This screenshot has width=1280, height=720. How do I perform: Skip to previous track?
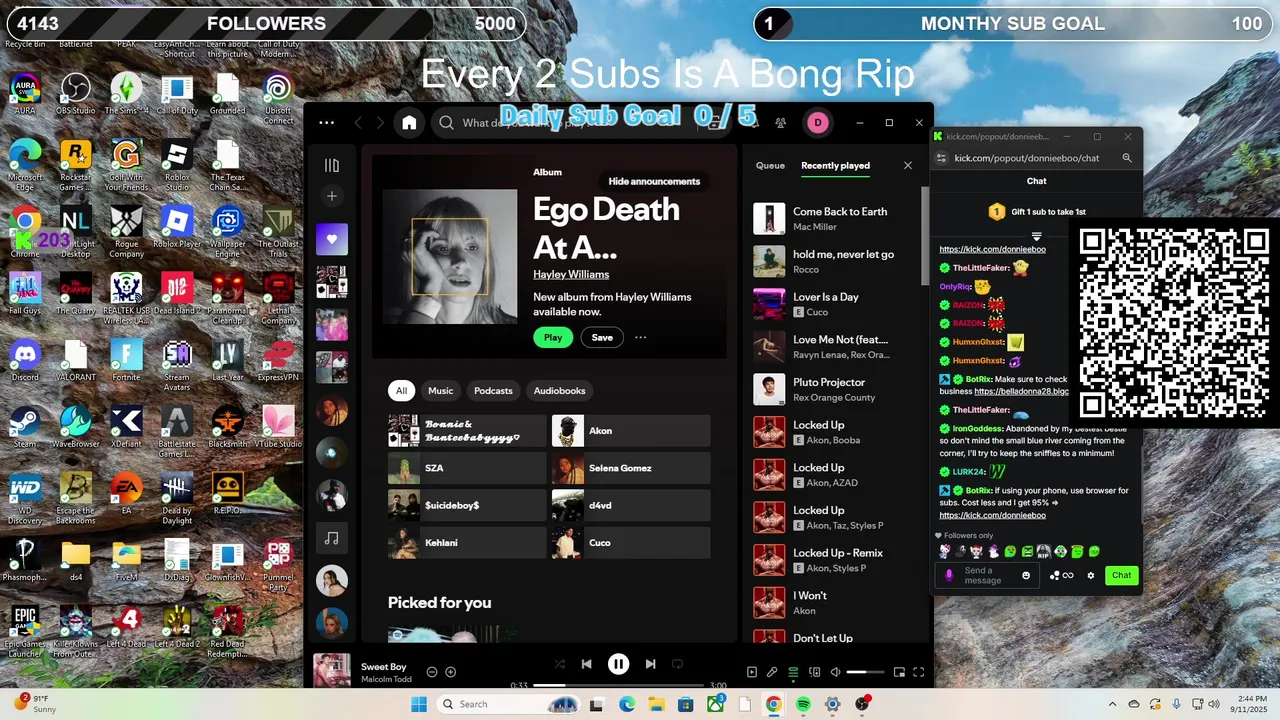587,664
